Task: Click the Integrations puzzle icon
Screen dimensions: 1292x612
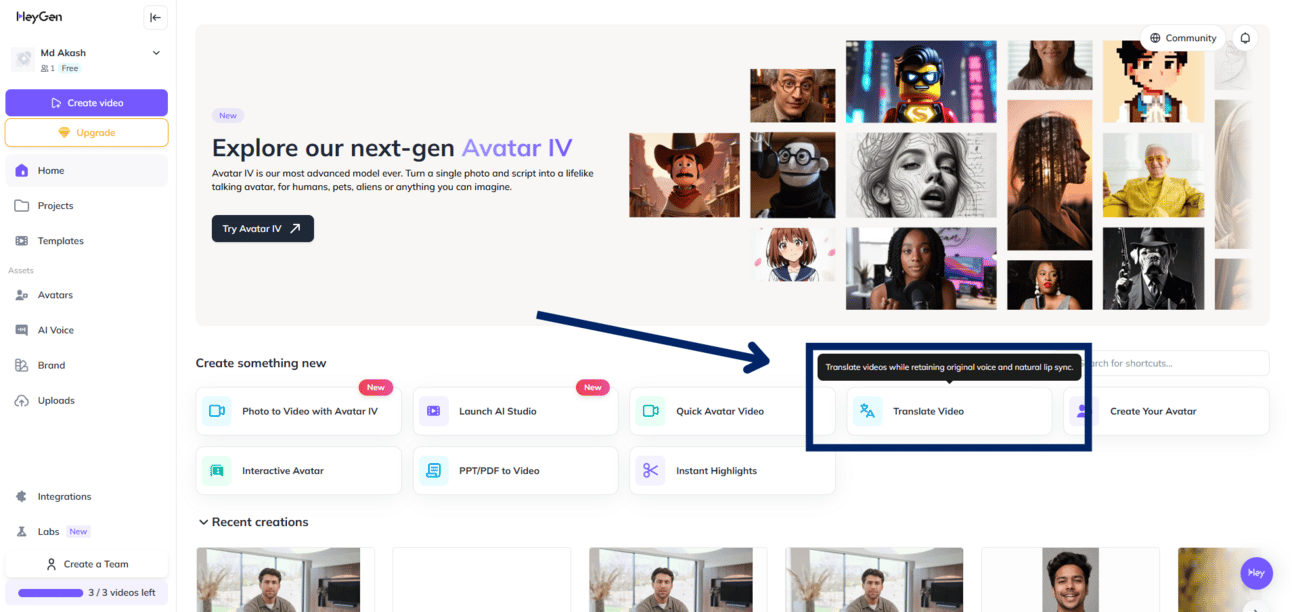Action: coord(22,496)
